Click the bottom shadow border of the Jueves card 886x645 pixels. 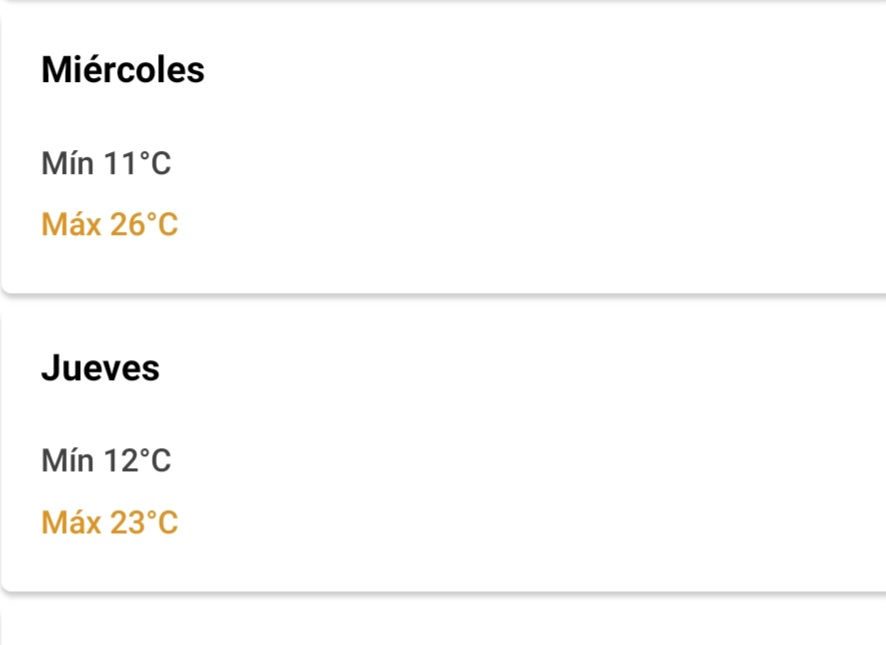click(x=444, y=592)
